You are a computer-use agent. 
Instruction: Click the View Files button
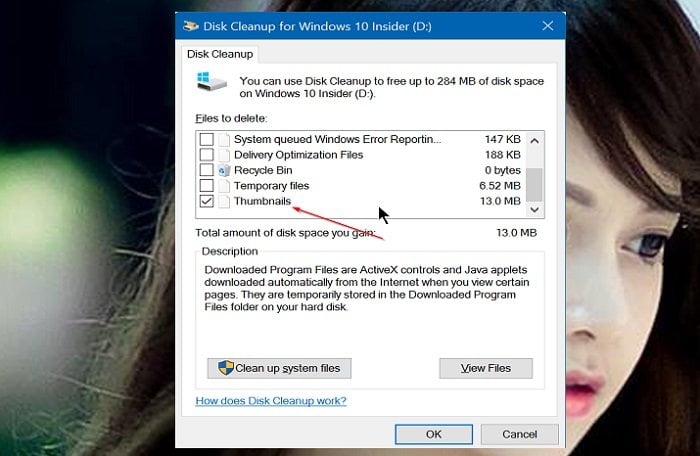pos(486,368)
